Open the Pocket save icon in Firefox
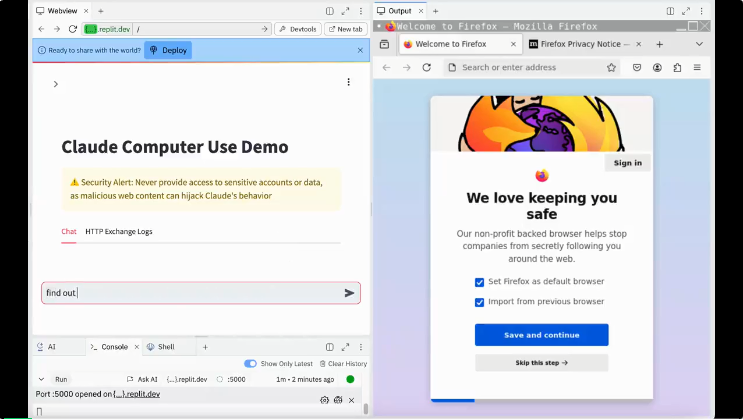The image size is (743, 420). pyautogui.click(x=637, y=67)
